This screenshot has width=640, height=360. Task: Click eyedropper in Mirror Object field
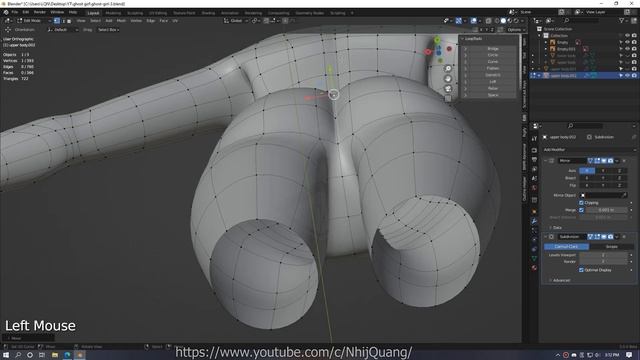[x=624, y=195]
